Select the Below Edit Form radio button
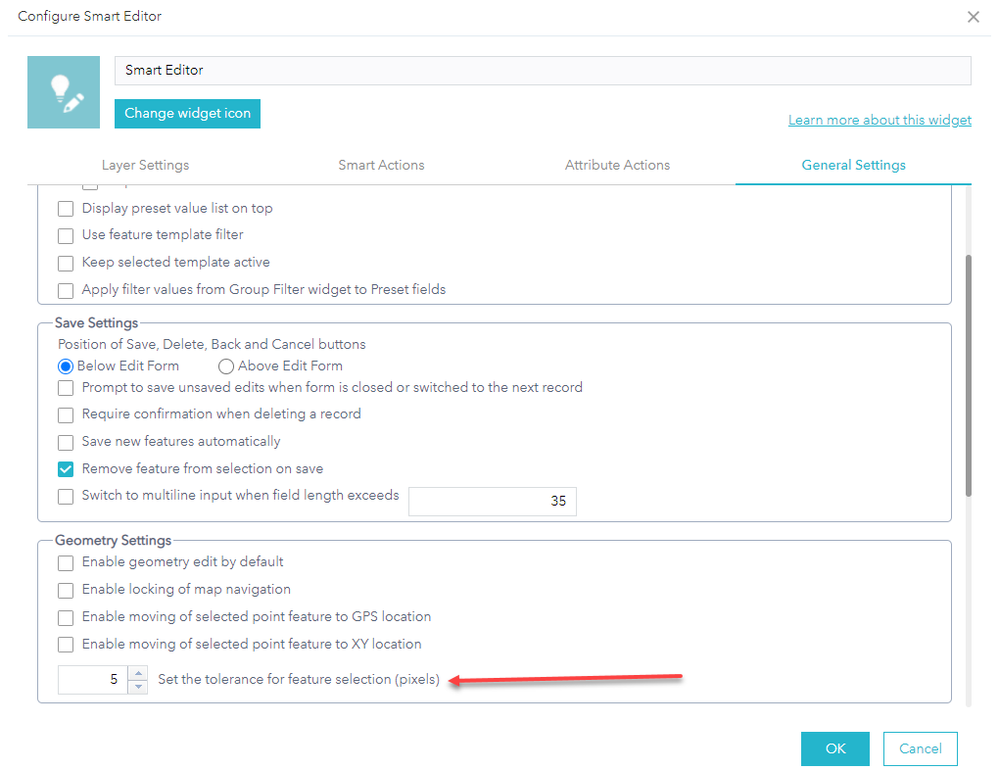This screenshot has width=999, height=779. pyautogui.click(x=65, y=366)
